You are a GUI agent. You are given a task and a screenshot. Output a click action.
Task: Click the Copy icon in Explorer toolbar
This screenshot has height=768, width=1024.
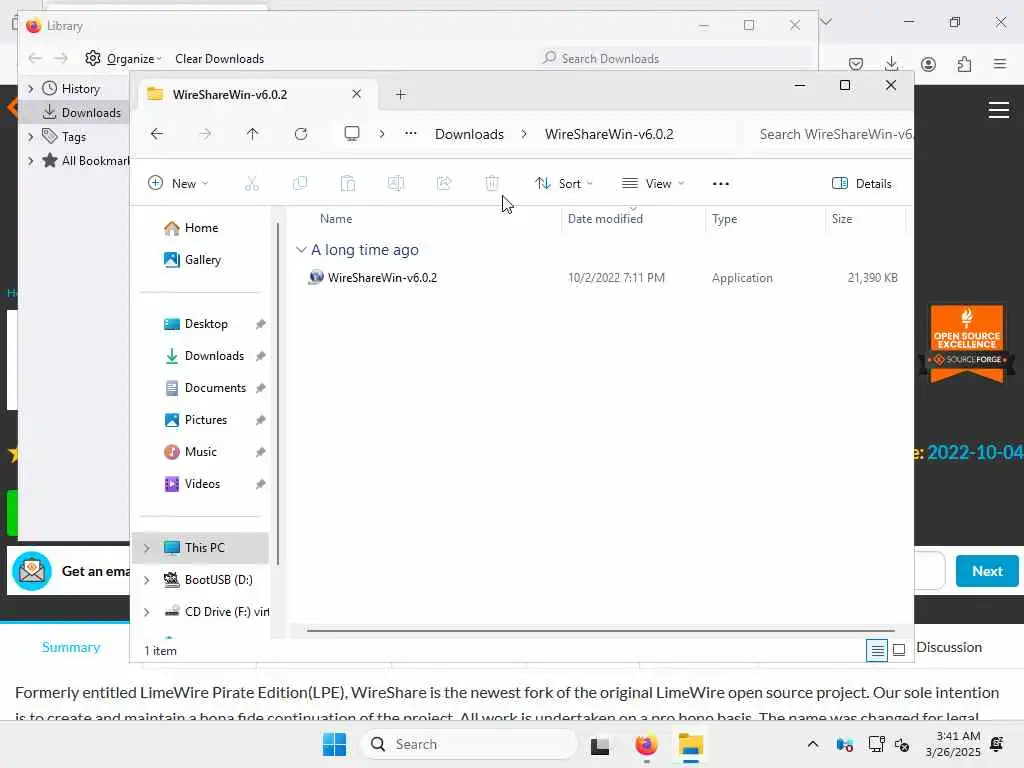click(300, 184)
